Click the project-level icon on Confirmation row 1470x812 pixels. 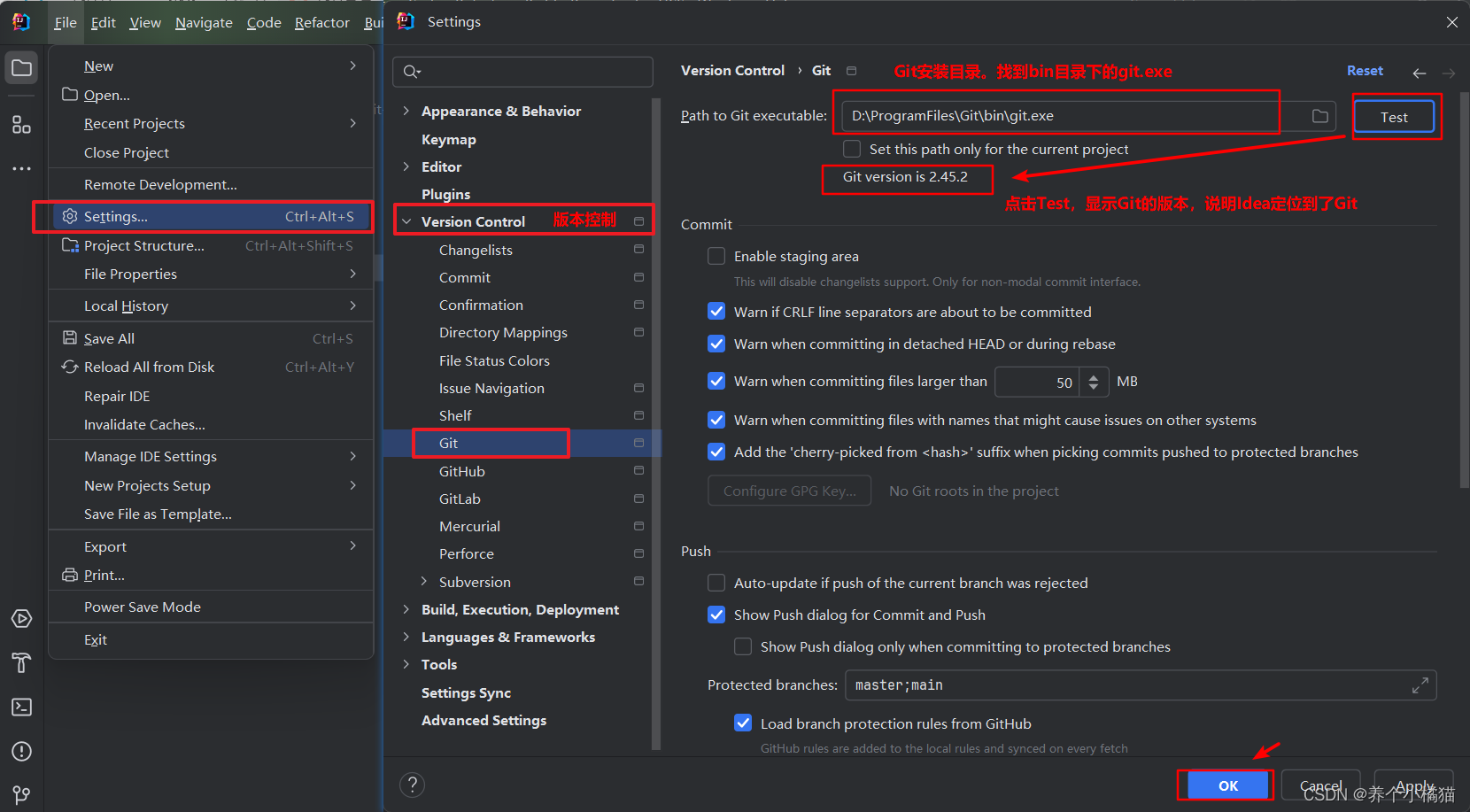point(638,305)
